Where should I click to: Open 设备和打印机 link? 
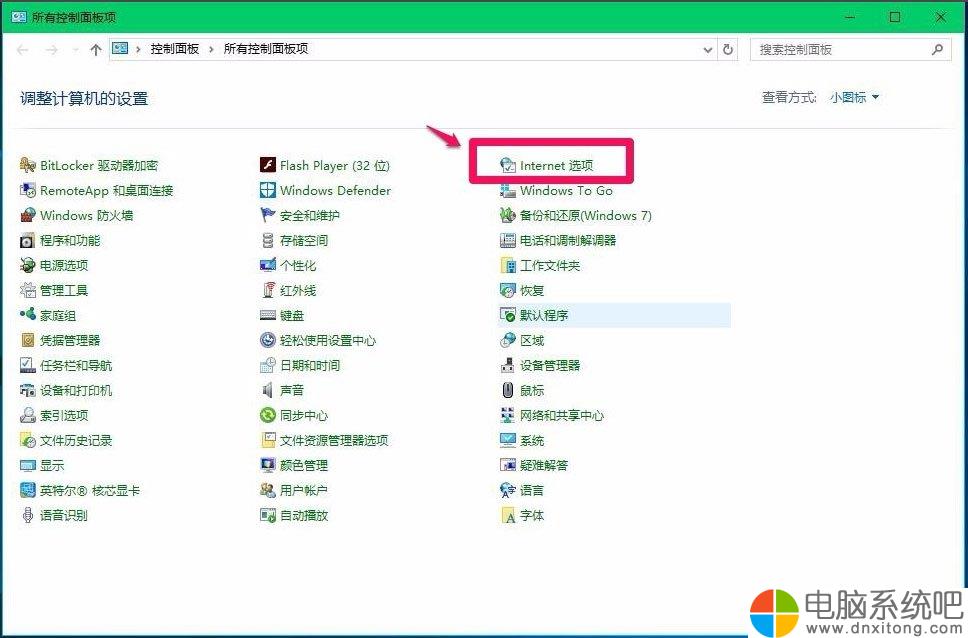click(x=76, y=390)
